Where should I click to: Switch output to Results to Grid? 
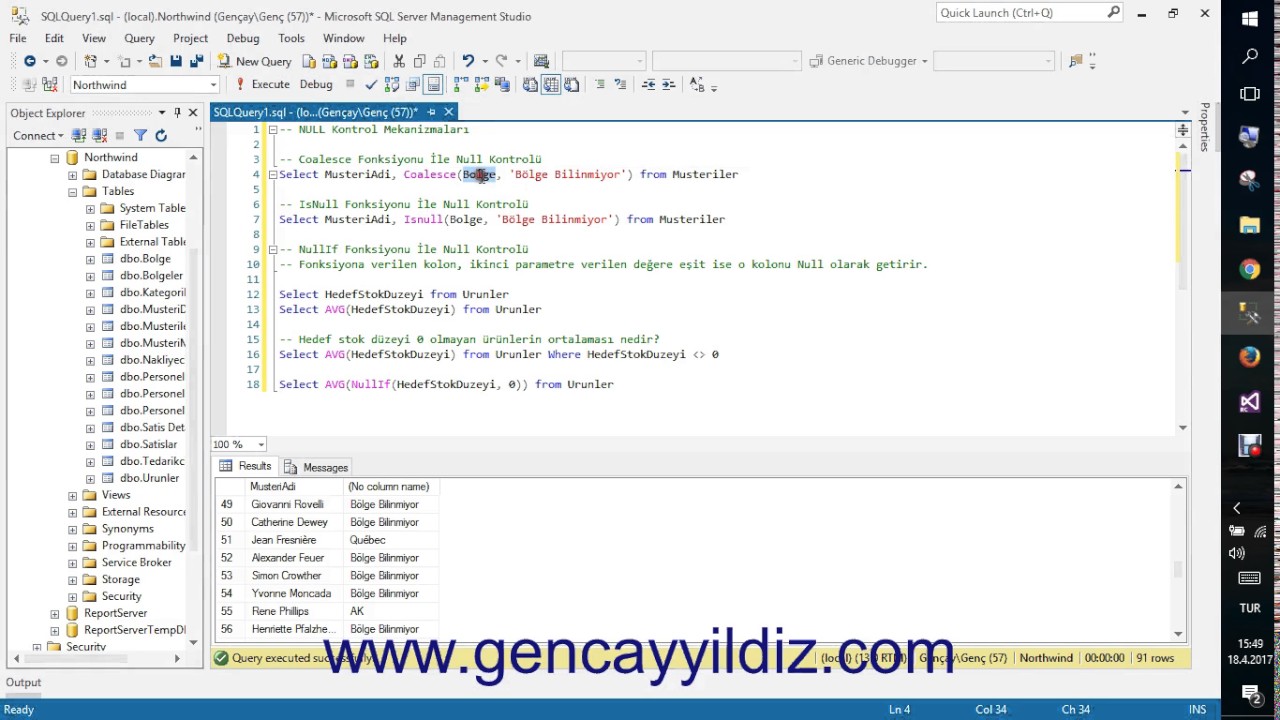pyautogui.click(x=551, y=85)
